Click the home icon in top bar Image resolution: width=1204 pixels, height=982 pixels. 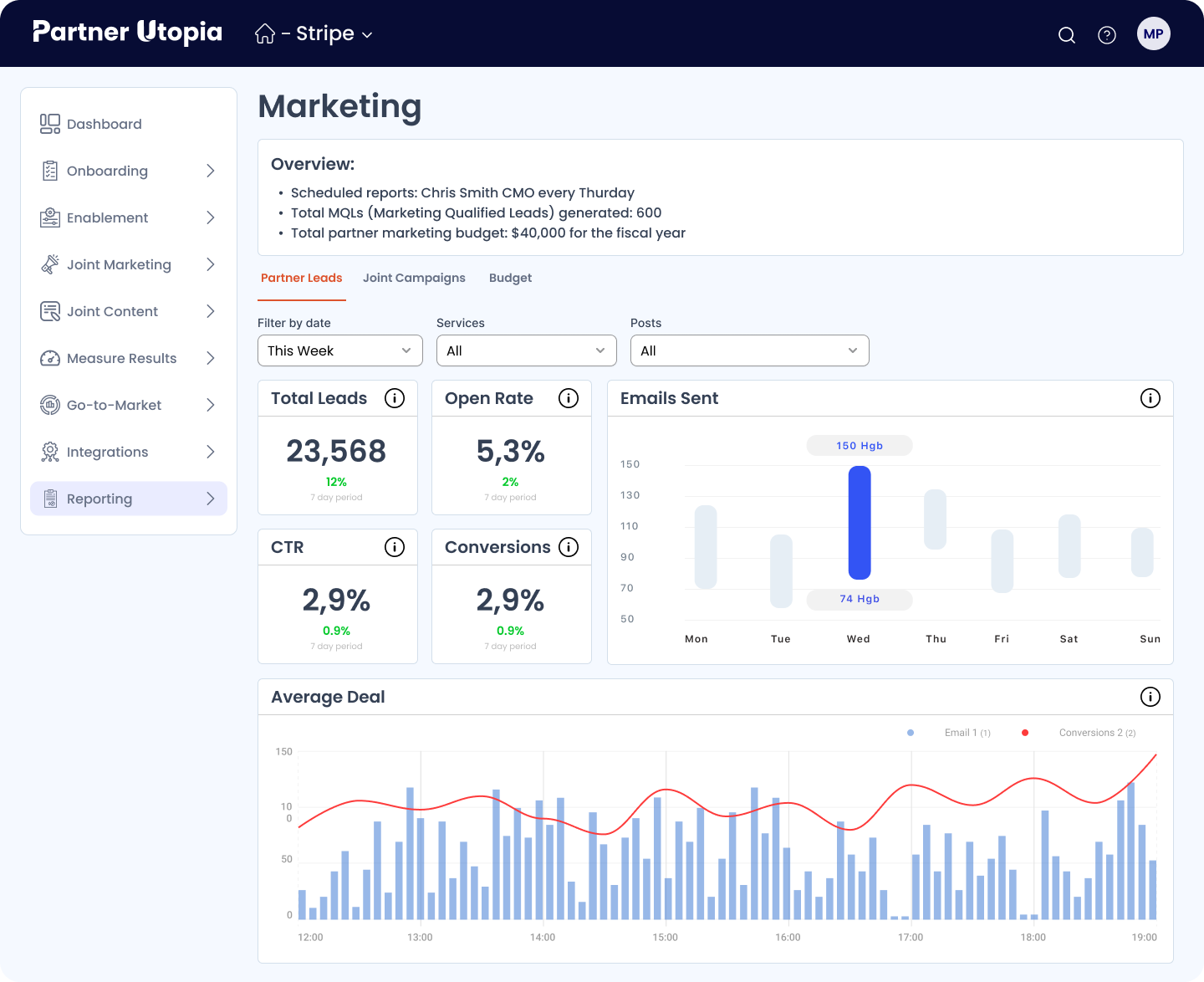click(x=265, y=33)
